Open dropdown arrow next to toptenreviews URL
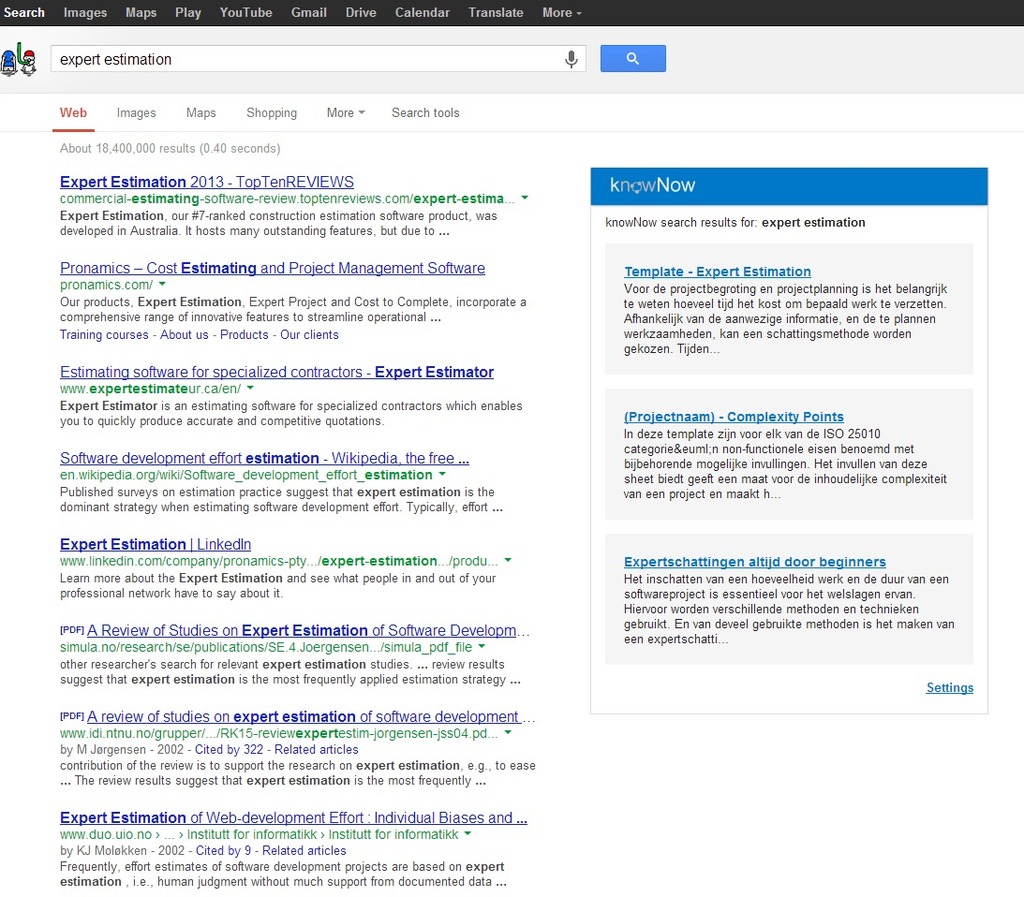The width and height of the screenshot is (1024, 897). (524, 198)
